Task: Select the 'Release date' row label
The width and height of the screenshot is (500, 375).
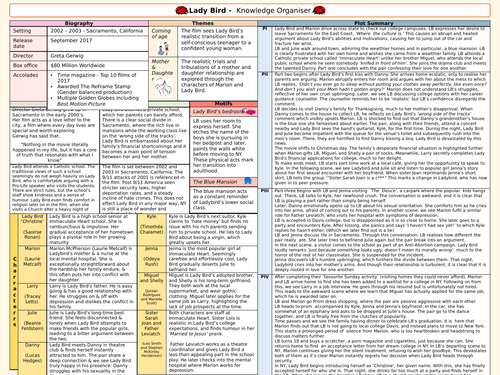Action: click(x=28, y=43)
